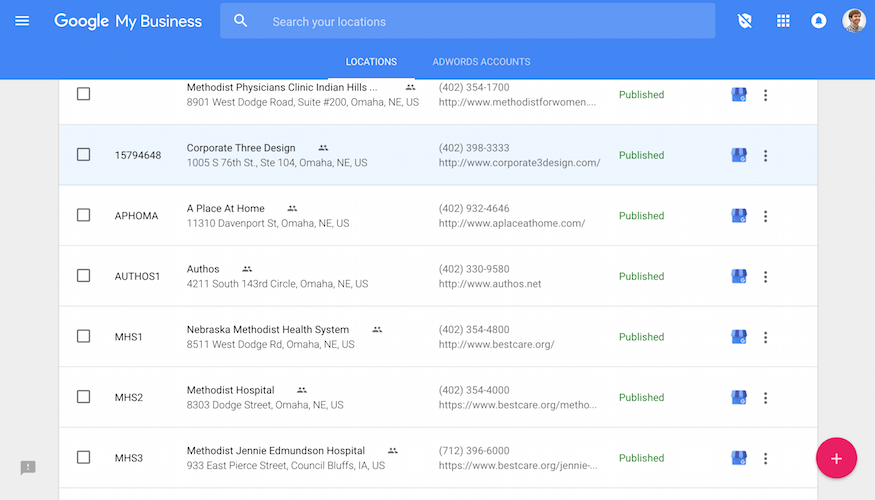Open storefront icon for Methodist Hospital
Screen dimensions: 875x500
point(739,397)
